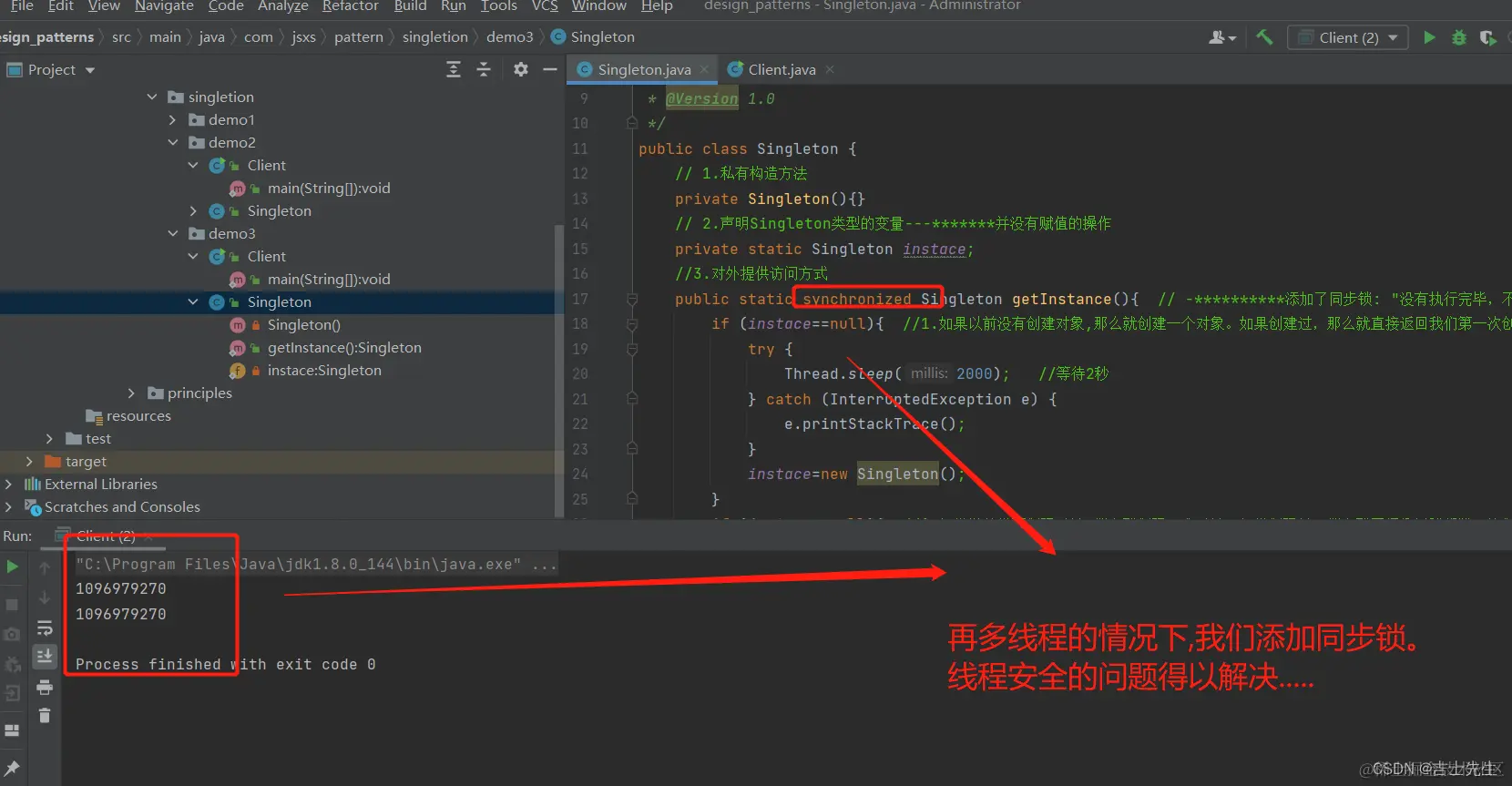Toggle Scroll to End of console
The width and height of the screenshot is (1512, 786).
coord(45,656)
